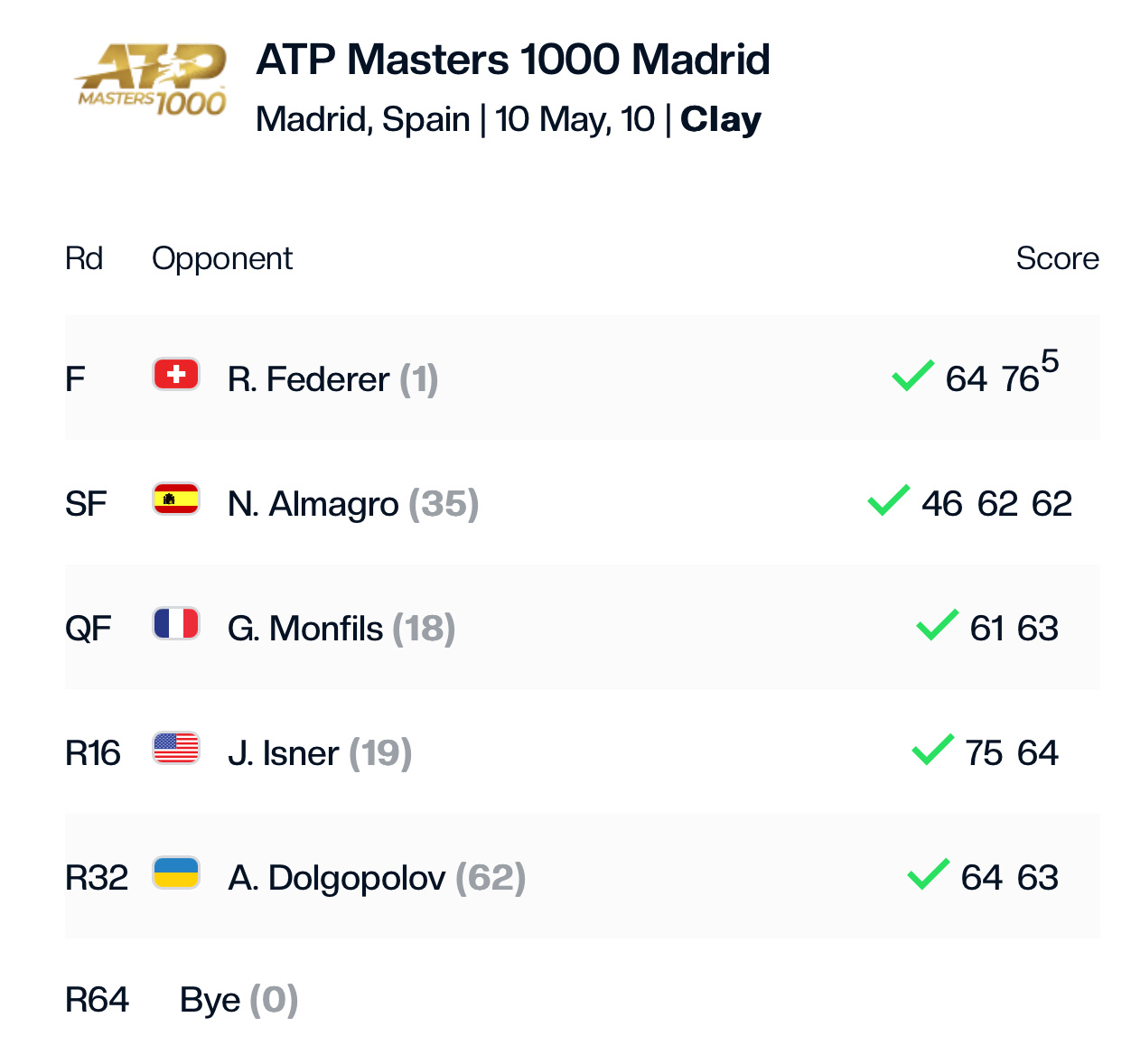Click the USA flag icon beside Isner
This screenshot has width=1131, height=1064.
pos(176,748)
